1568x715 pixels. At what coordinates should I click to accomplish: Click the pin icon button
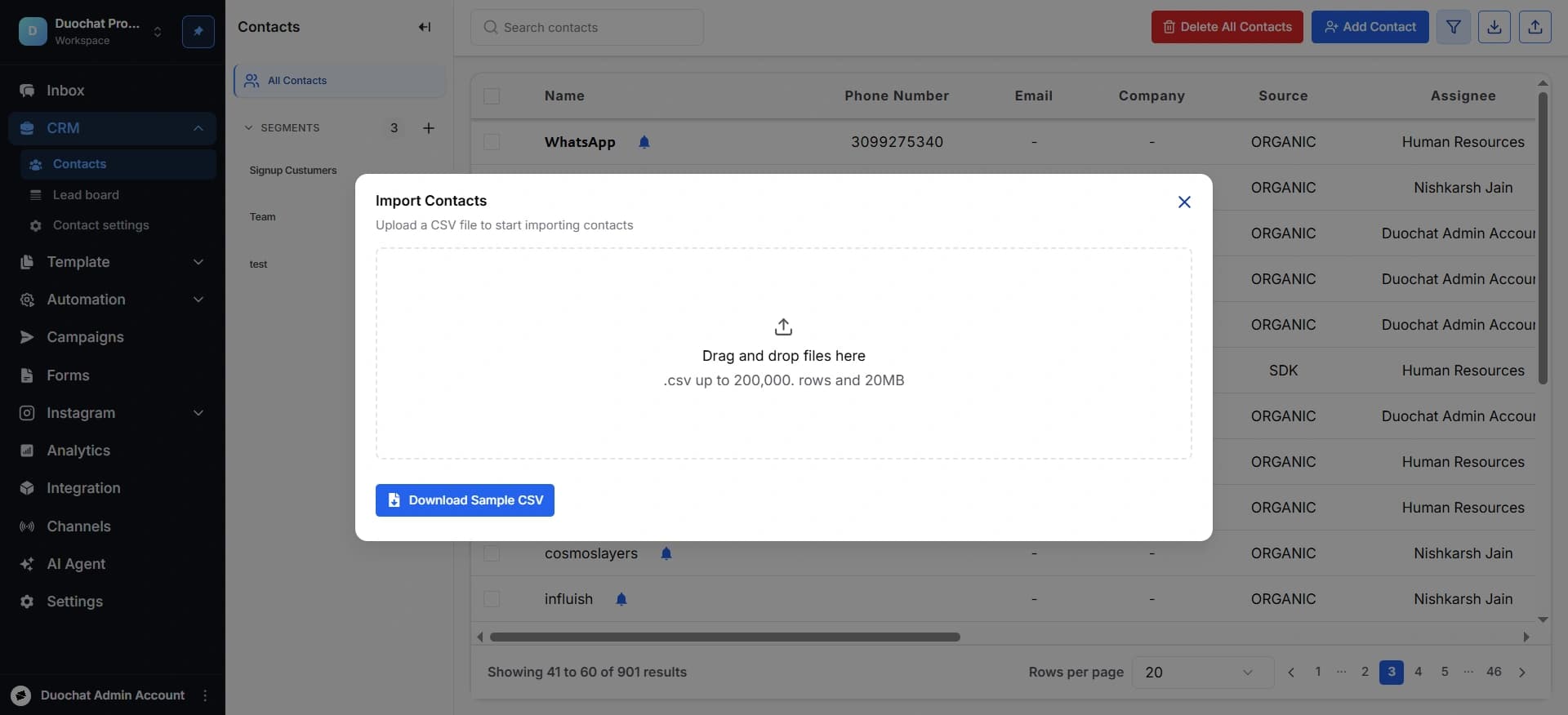point(198,32)
